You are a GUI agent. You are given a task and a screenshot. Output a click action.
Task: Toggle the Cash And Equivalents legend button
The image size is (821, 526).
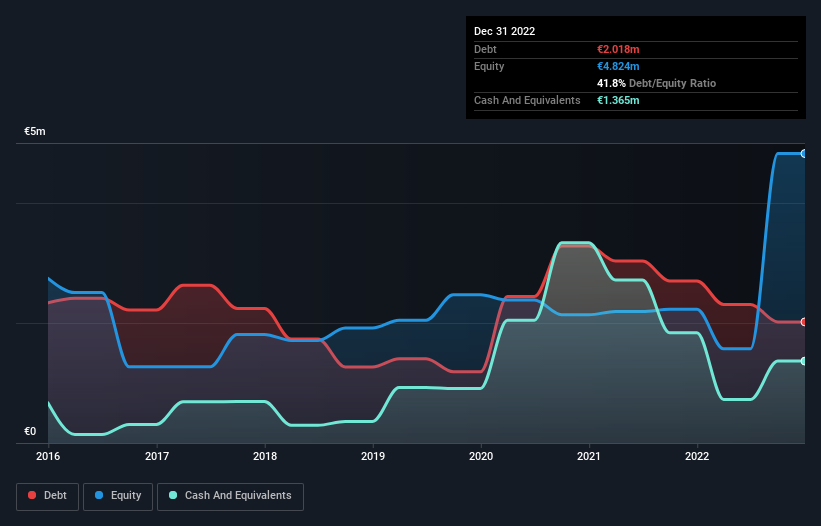(x=230, y=496)
